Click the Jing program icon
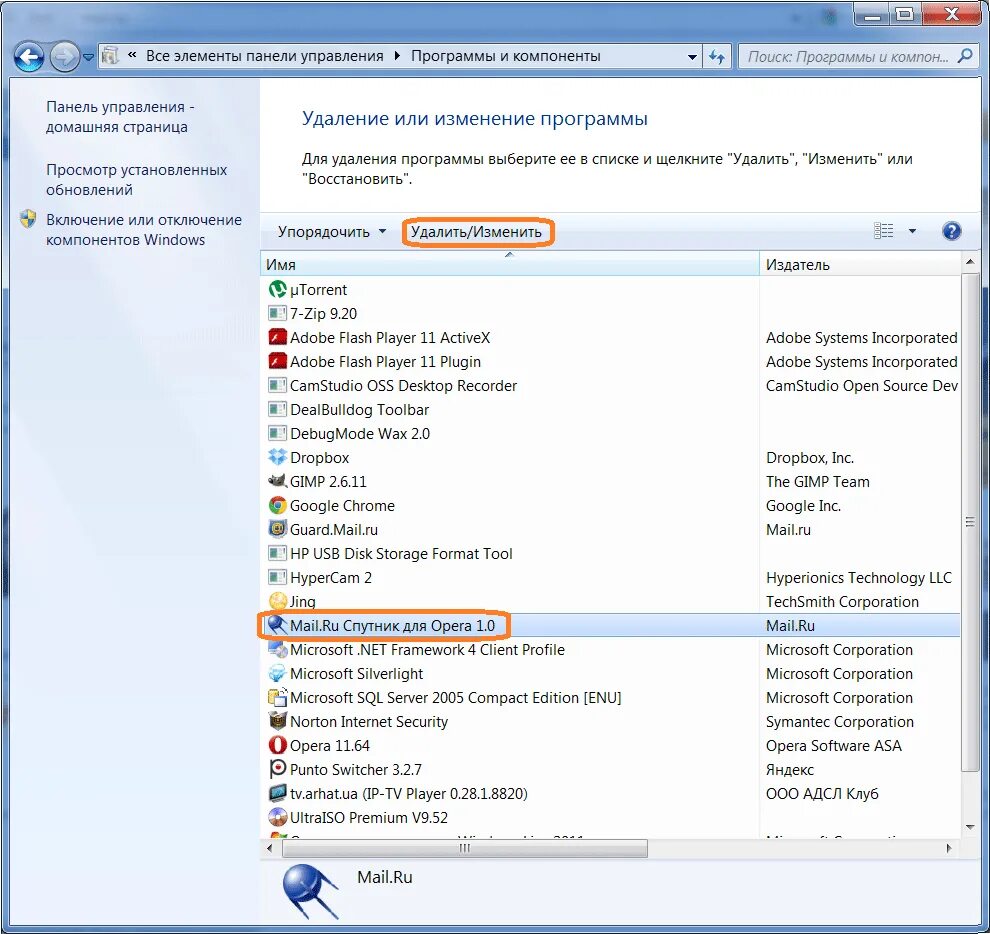 (x=277, y=601)
